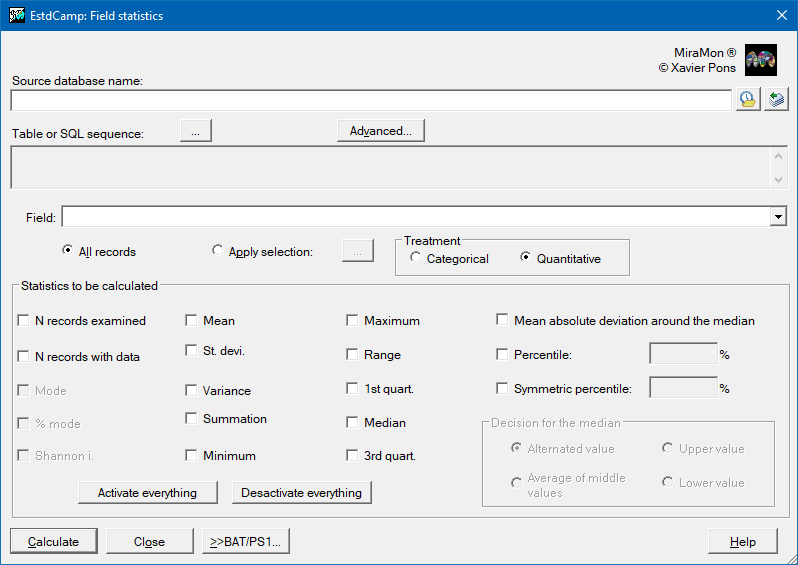Select Categorical treatment radio button
798x565 pixels.
[416, 258]
